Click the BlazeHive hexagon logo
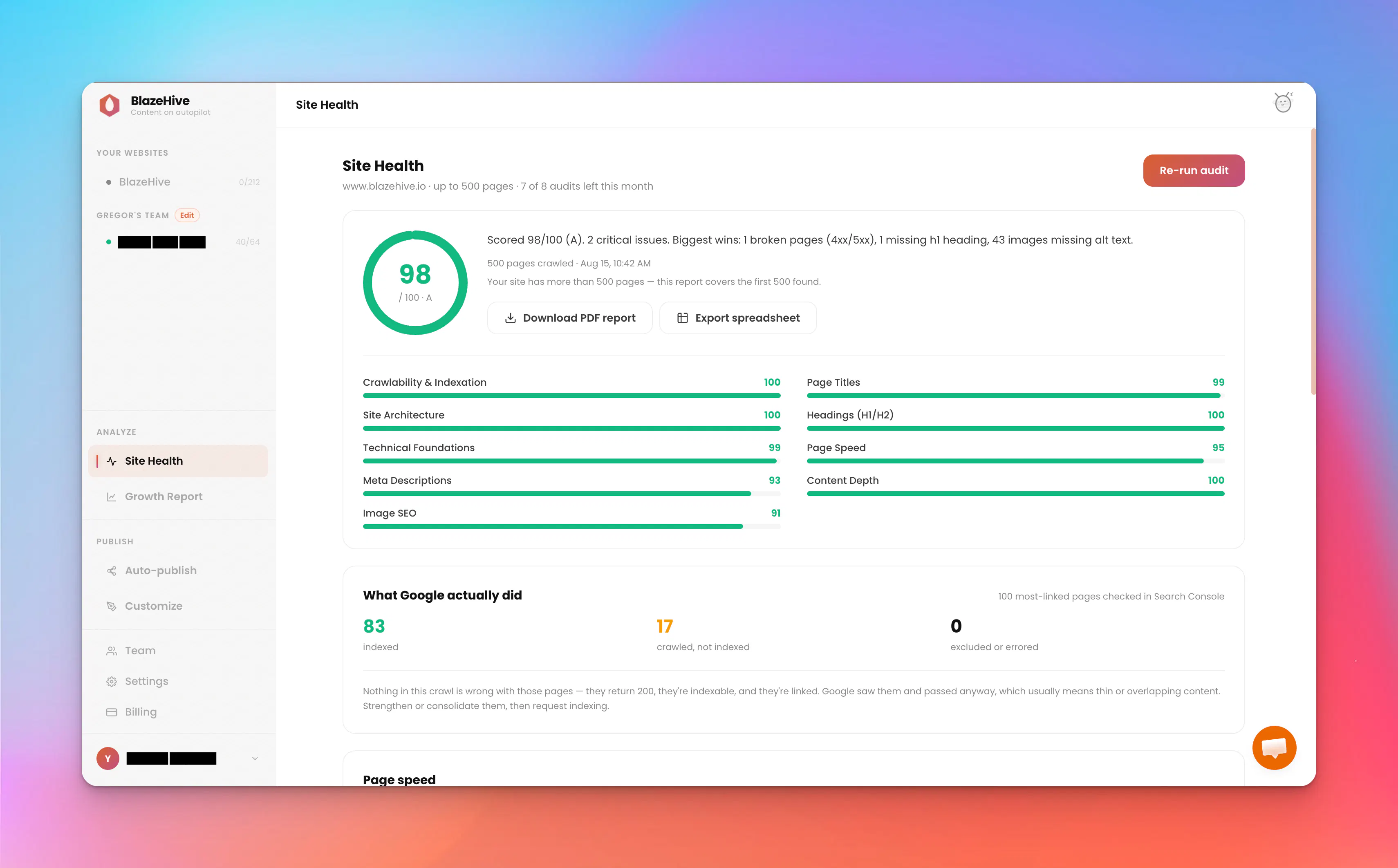Viewport: 1398px width, 868px height. click(x=109, y=105)
